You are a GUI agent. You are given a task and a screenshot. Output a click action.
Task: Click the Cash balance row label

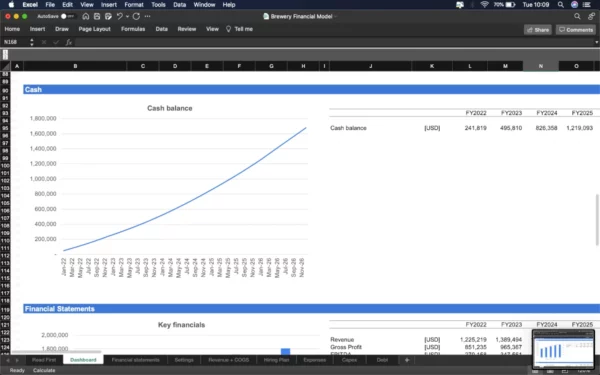click(x=348, y=128)
